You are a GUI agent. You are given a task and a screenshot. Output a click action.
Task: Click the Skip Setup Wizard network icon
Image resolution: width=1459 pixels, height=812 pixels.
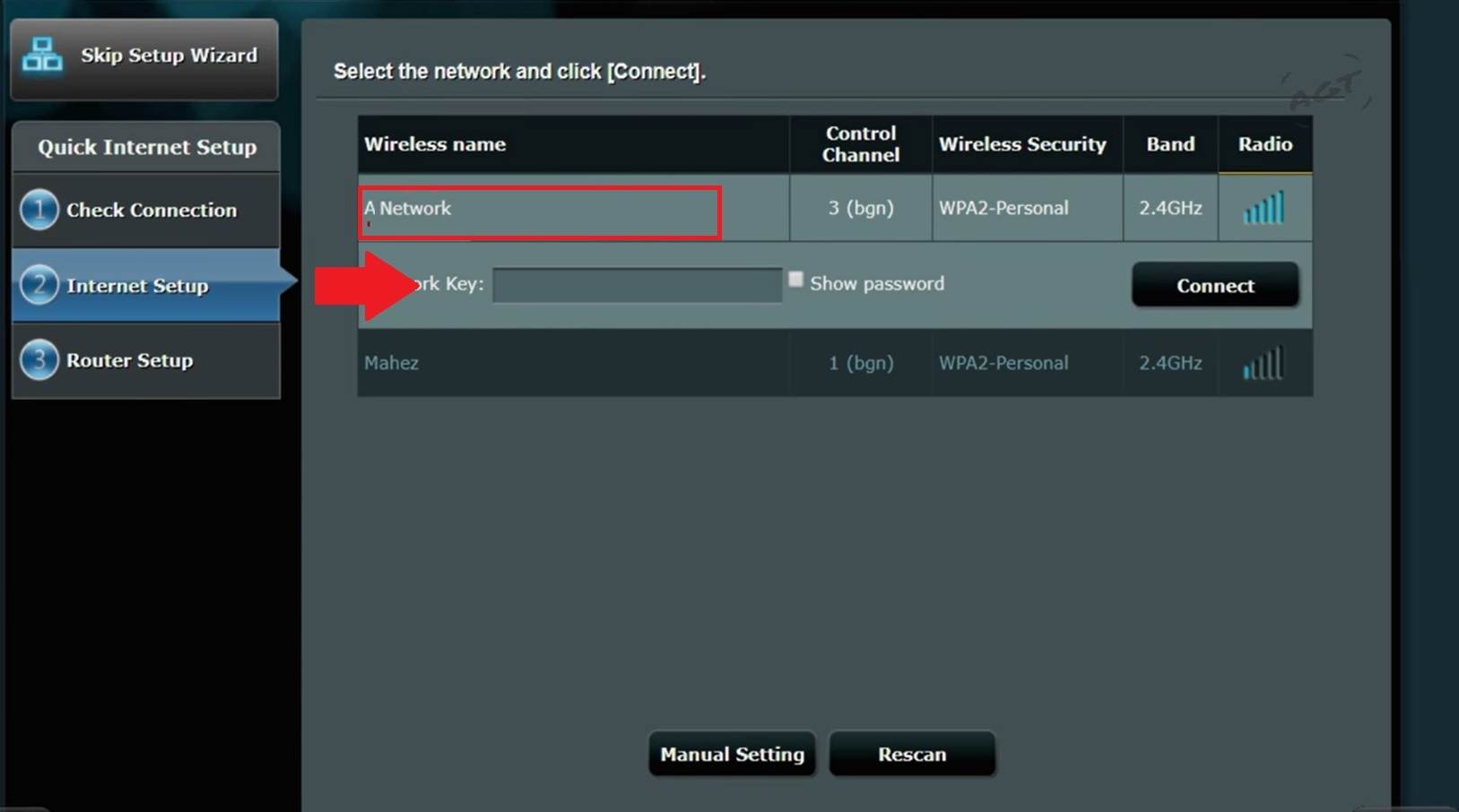42,56
